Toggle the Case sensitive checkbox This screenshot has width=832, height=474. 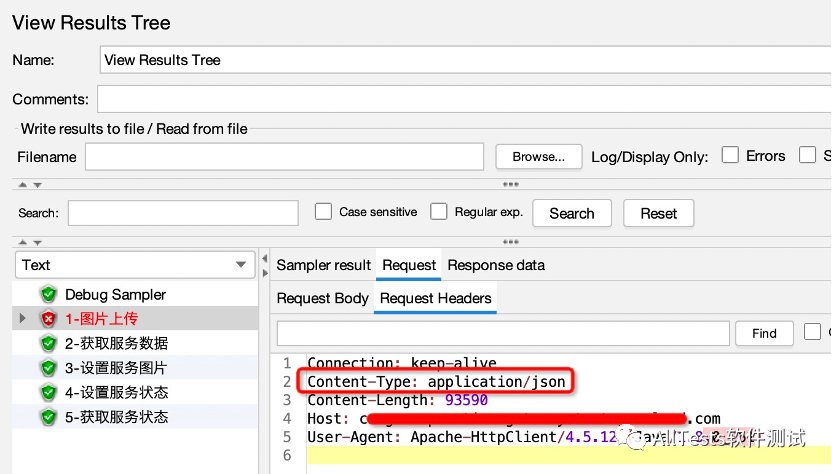click(x=323, y=212)
